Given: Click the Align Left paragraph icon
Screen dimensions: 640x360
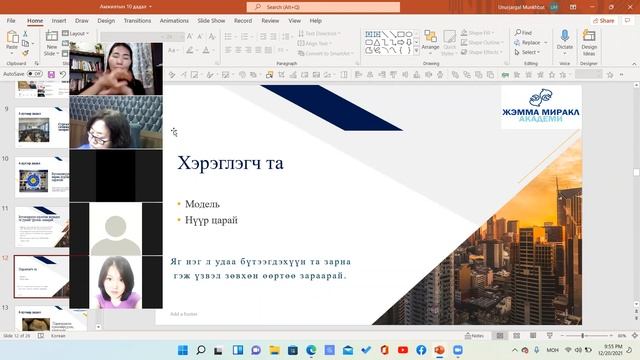Looking at the screenshot, I should point(228,50).
